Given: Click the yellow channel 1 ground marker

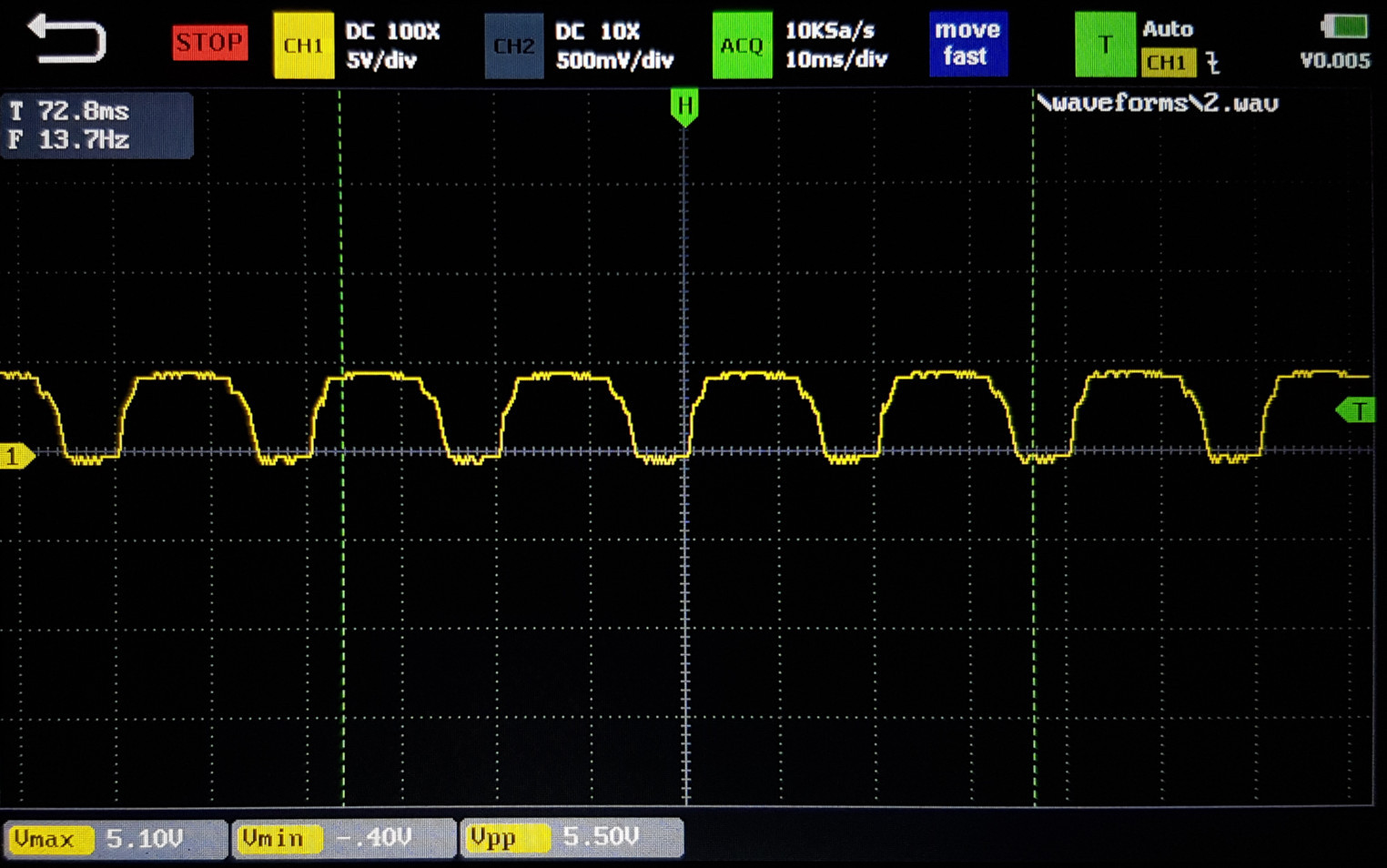Looking at the screenshot, I should pyautogui.click(x=16, y=456).
